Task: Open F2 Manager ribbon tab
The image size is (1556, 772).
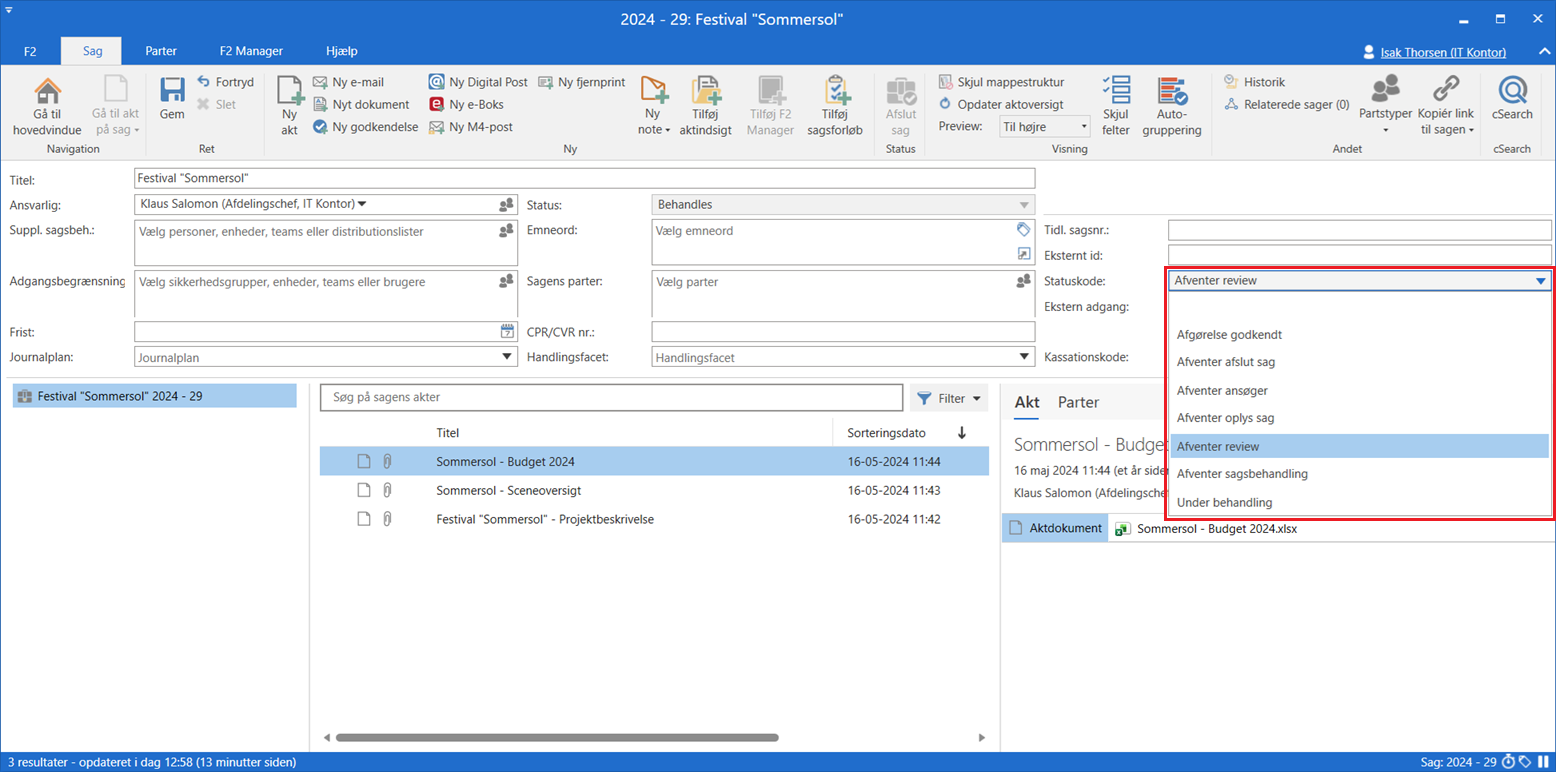Action: pyautogui.click(x=251, y=51)
